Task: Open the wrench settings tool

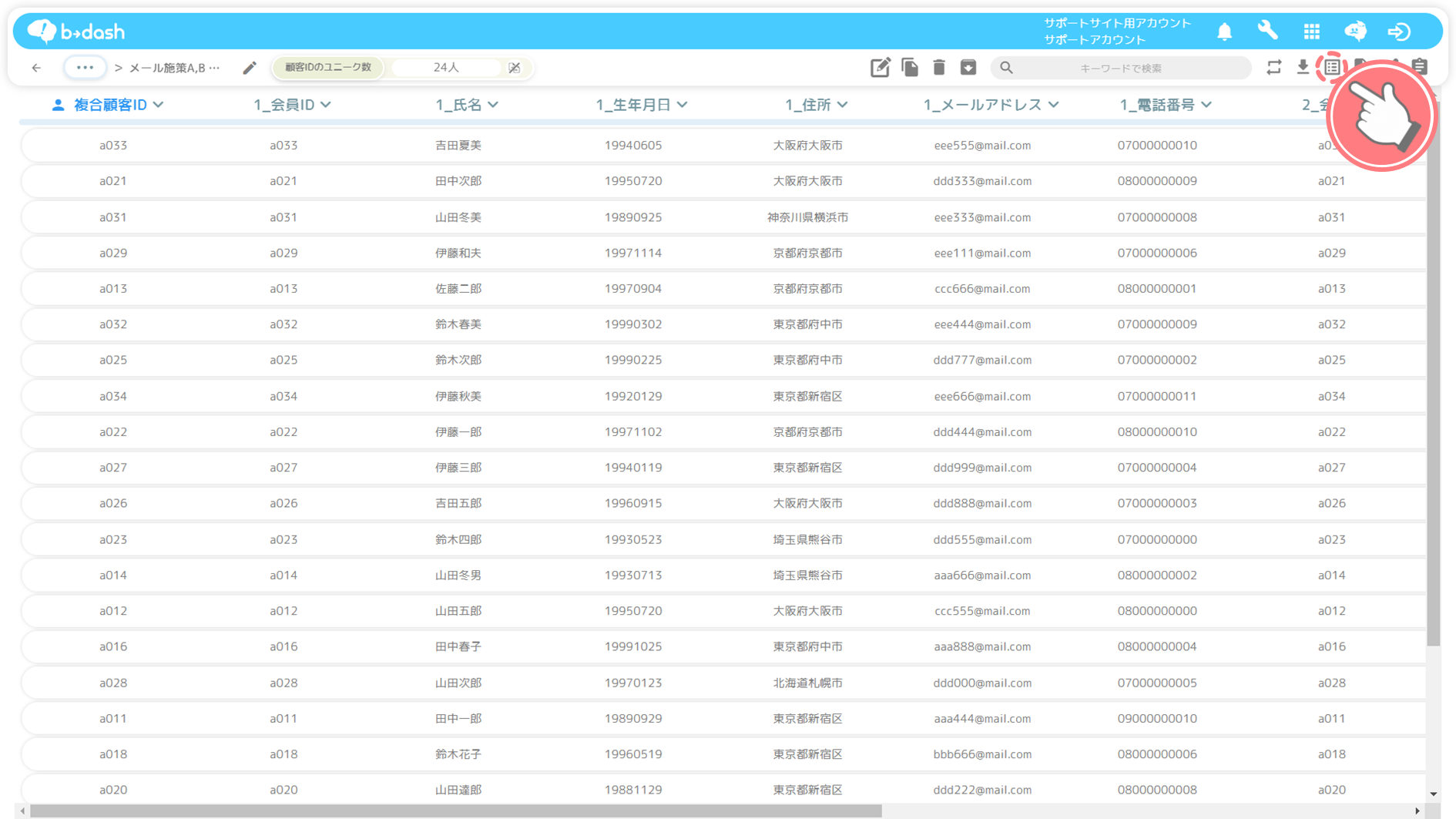Action: (x=1267, y=32)
